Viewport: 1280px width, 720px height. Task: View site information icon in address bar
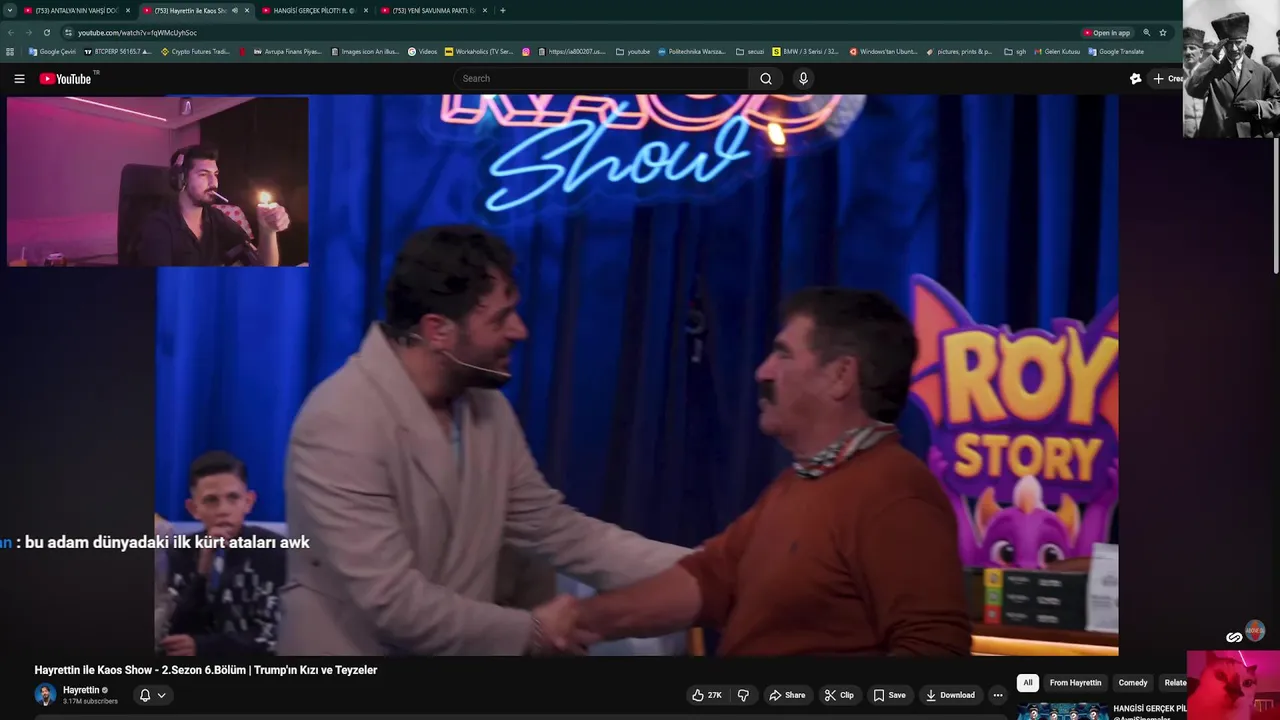[x=68, y=33]
